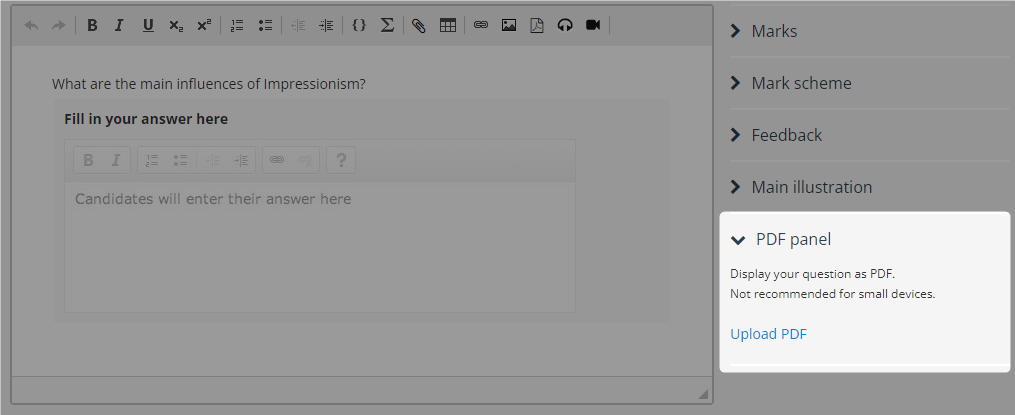Click the candidate answer text area
Viewport: 1015px width, 415px height.
[x=320, y=247]
